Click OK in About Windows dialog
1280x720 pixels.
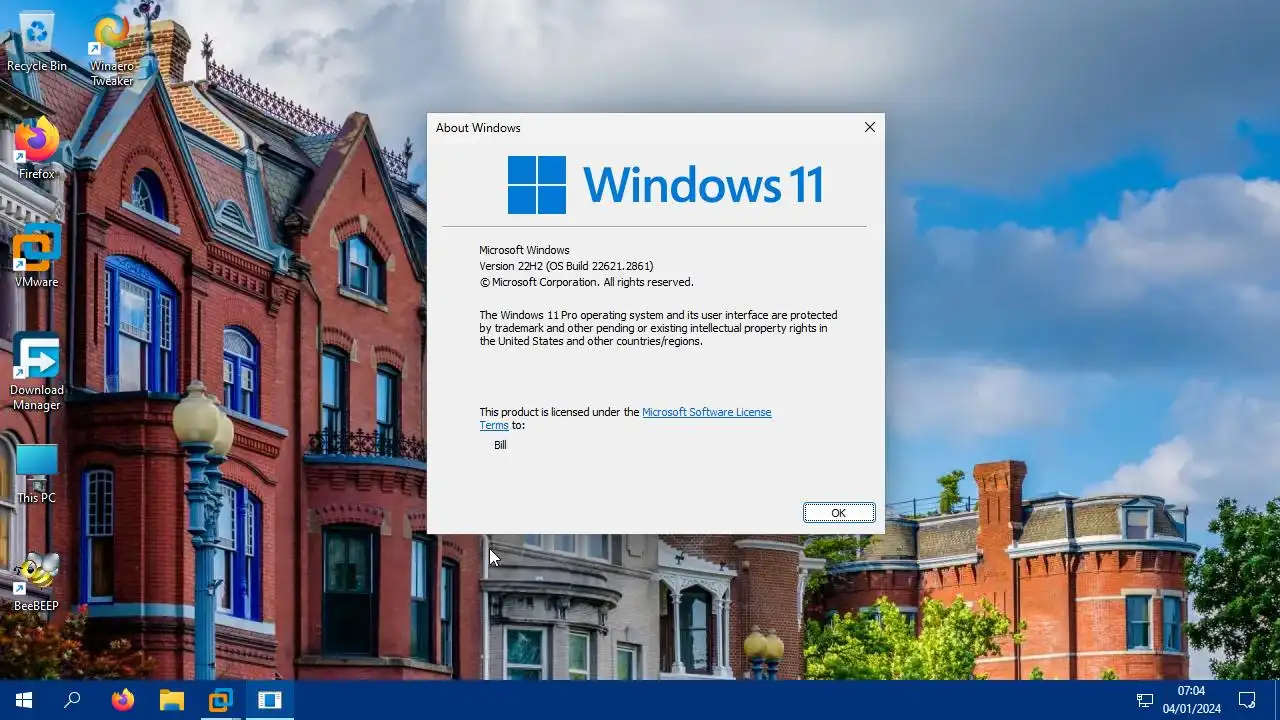pos(839,513)
